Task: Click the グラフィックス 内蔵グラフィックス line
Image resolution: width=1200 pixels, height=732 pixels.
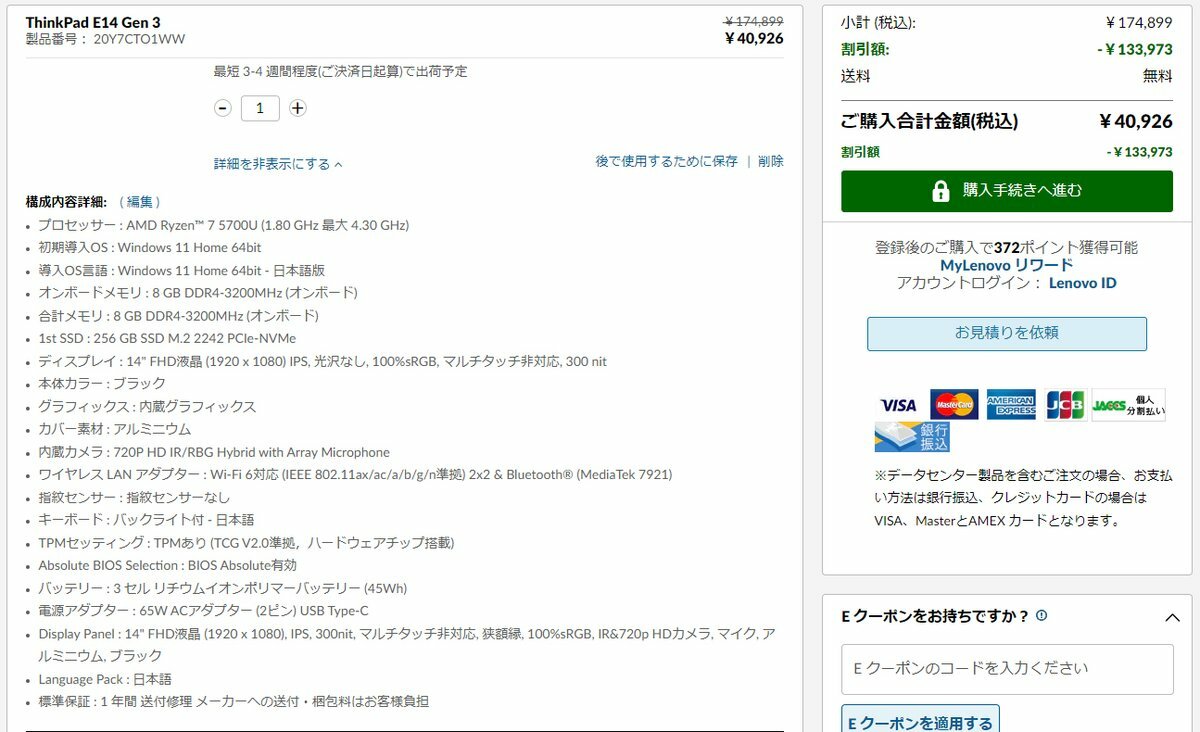Action: point(147,407)
